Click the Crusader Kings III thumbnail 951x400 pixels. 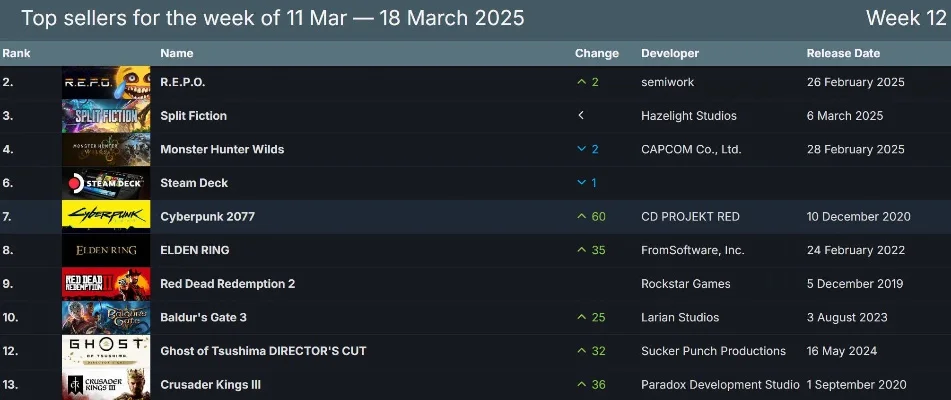click(x=106, y=384)
